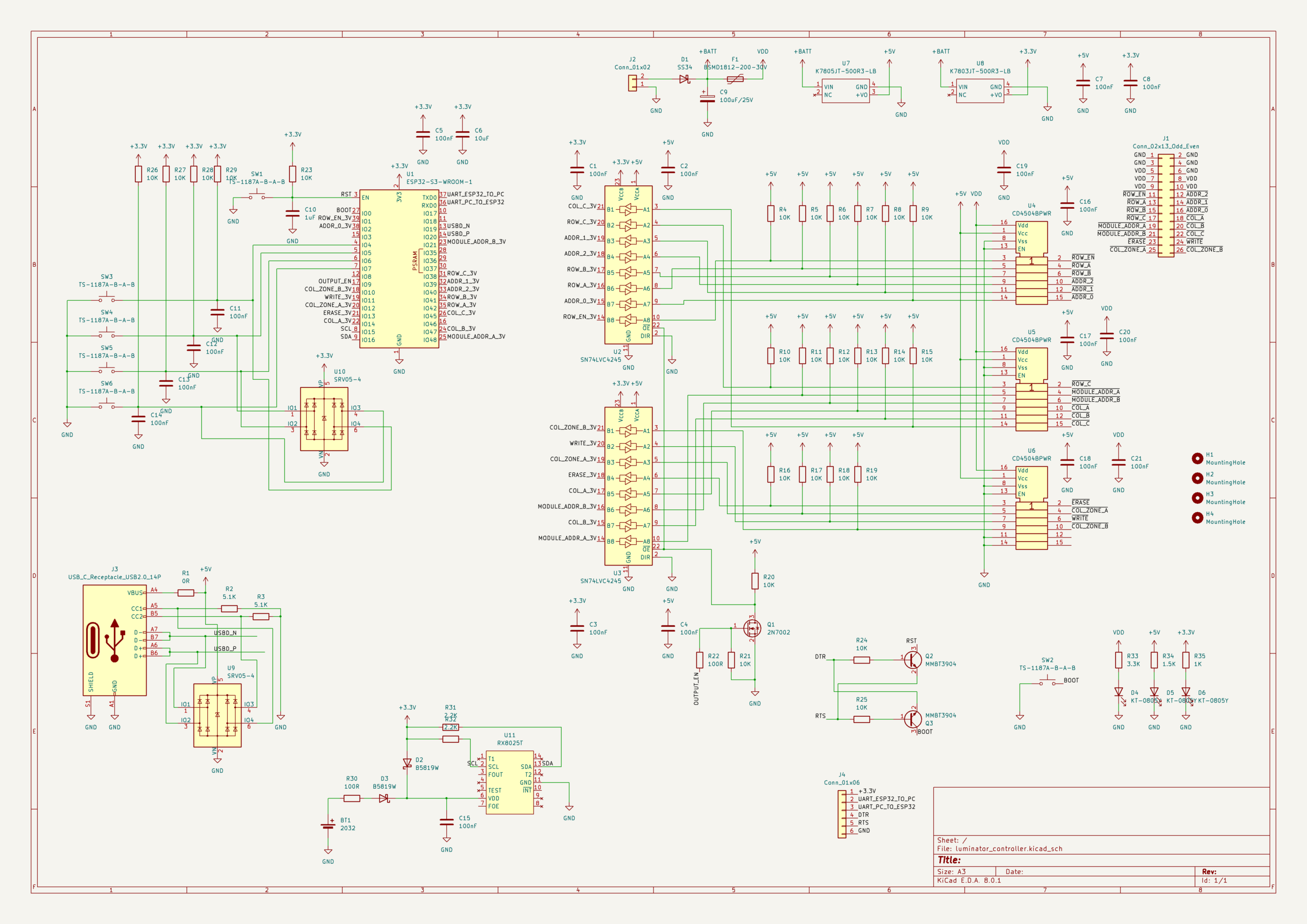Click the U2 SN74LVC4245 level shifter
Screen dimensions: 1307x924
(x=628, y=265)
